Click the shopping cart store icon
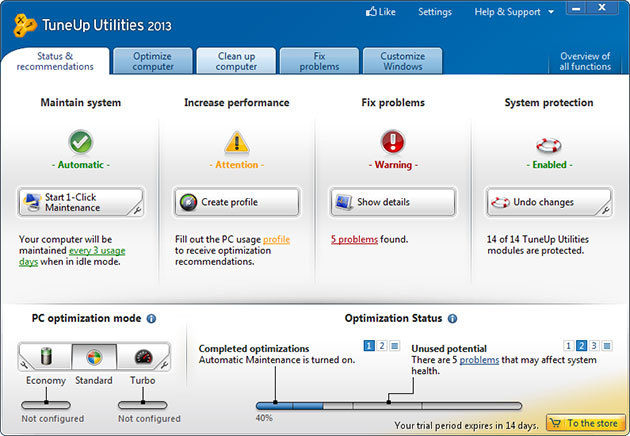This screenshot has height=436, width=630. (x=555, y=423)
